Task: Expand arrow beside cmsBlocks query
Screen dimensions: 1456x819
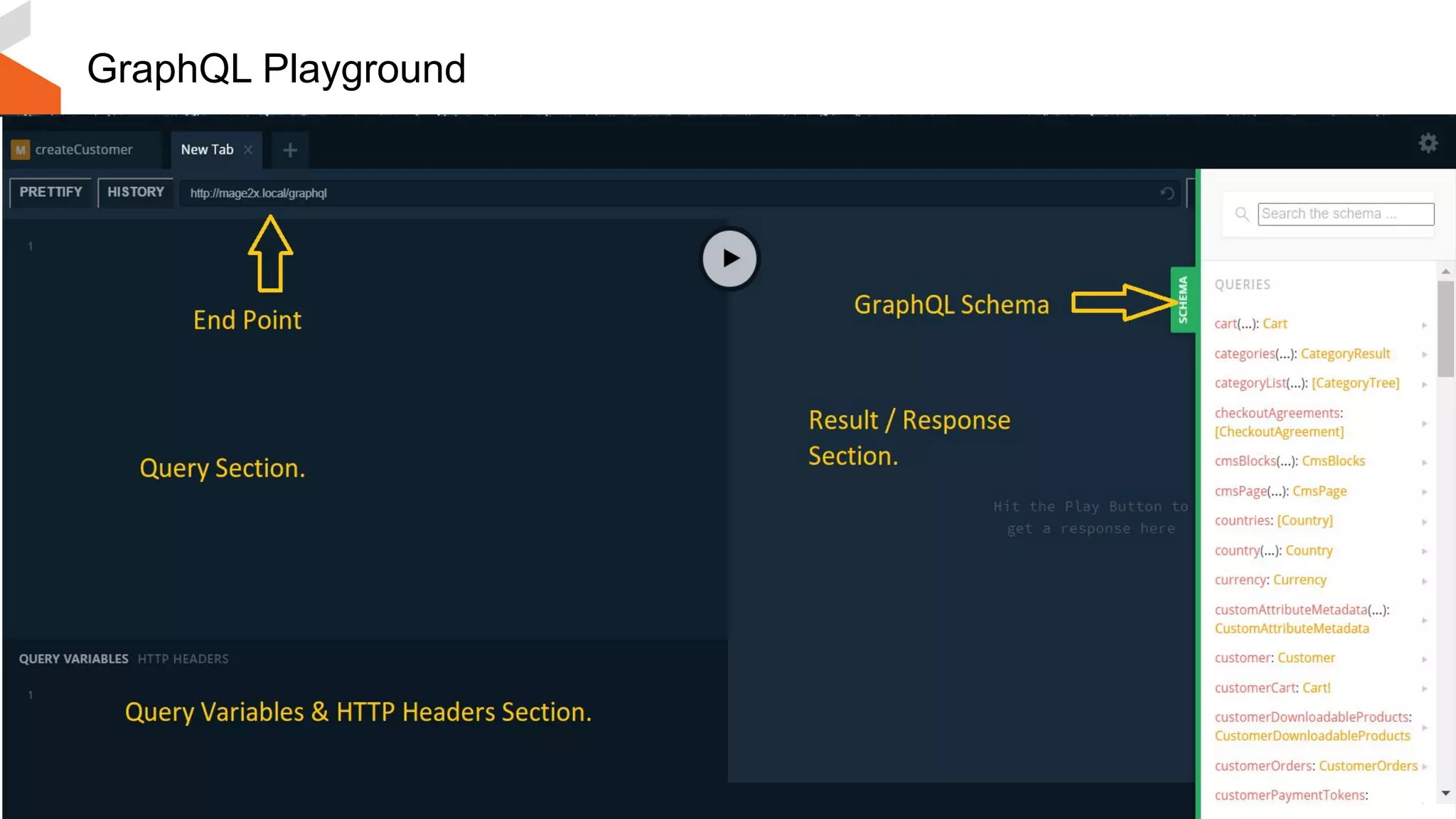Action: tap(1424, 462)
